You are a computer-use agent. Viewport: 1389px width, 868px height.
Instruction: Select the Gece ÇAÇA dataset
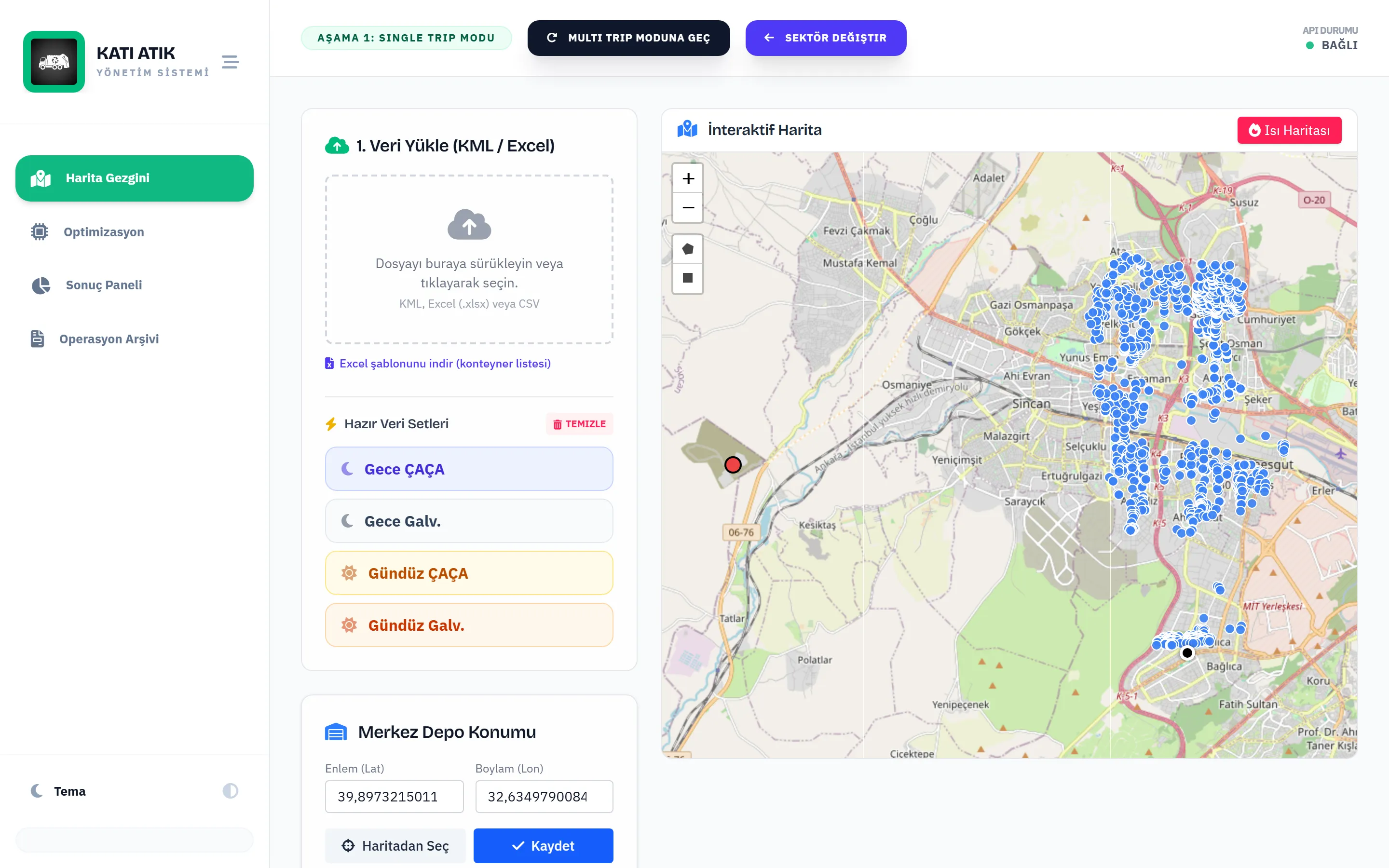[x=469, y=469]
